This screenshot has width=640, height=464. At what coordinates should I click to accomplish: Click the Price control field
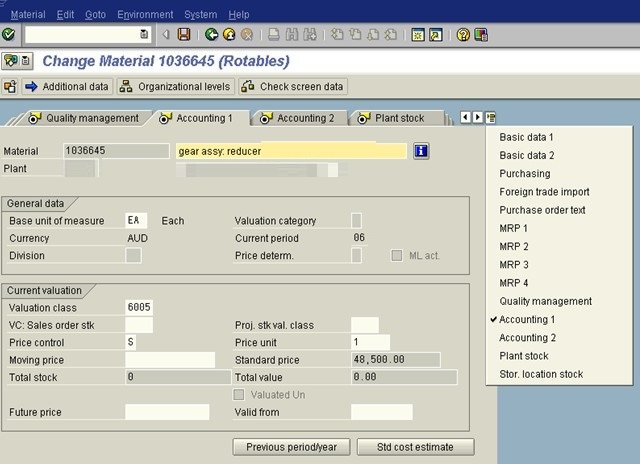coord(131,342)
